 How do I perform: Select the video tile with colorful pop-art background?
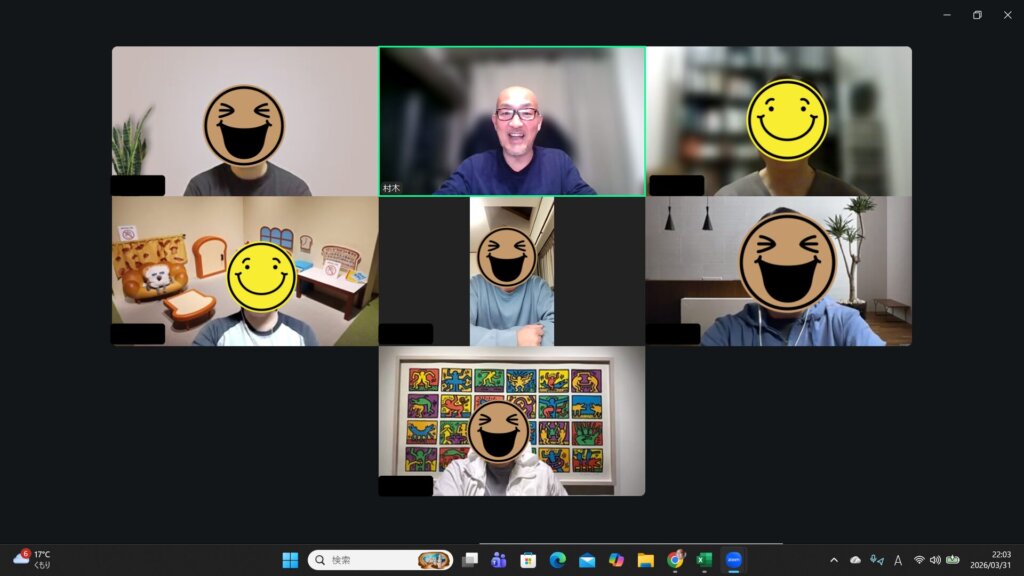tap(512, 421)
